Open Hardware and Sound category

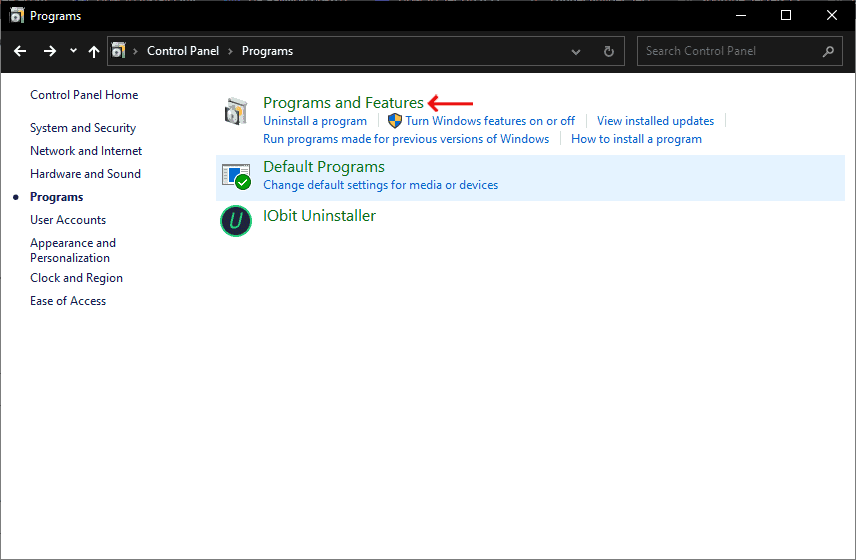(85, 174)
